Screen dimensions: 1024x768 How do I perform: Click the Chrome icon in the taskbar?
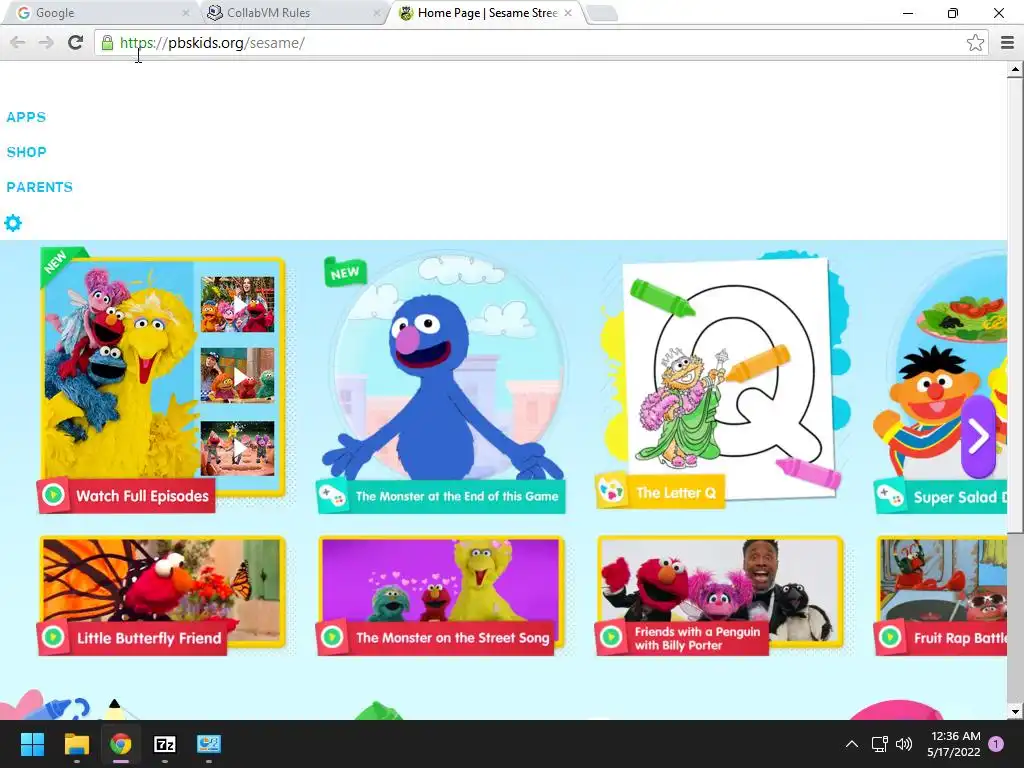tap(121, 744)
